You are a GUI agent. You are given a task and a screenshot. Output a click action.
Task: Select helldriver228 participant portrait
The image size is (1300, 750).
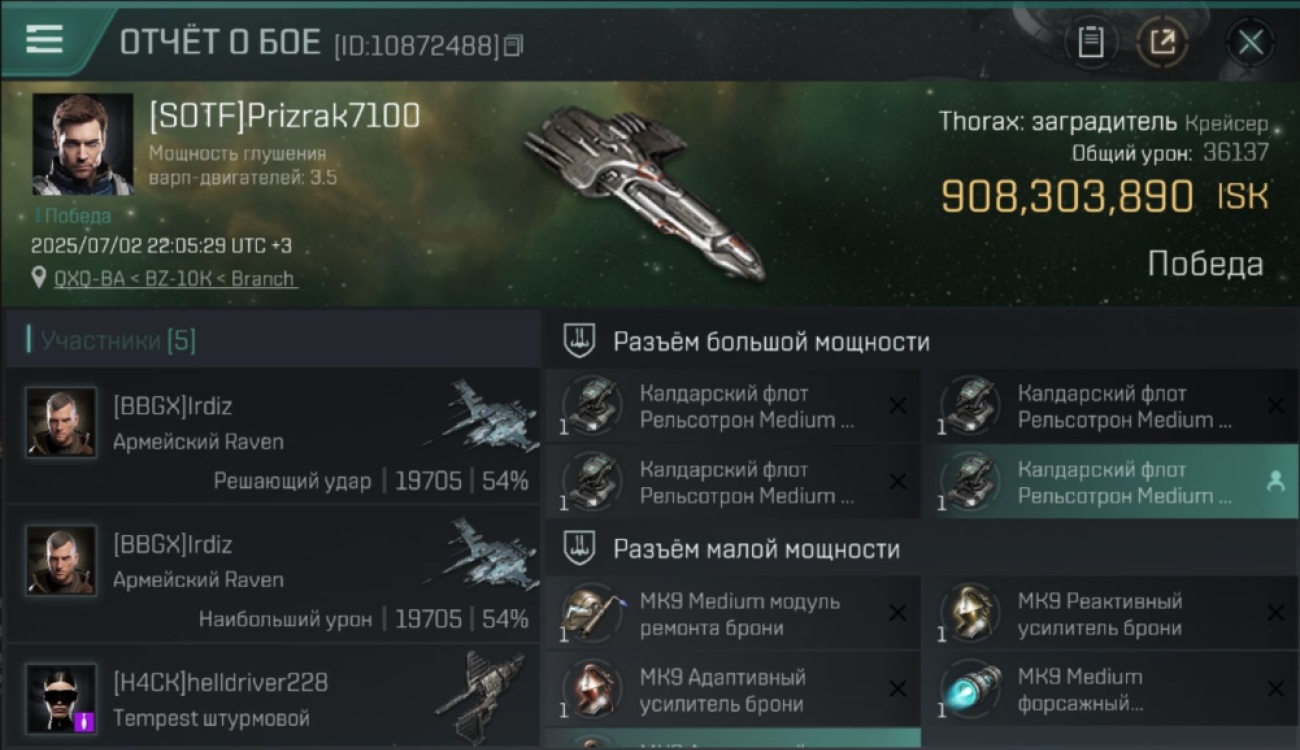click(x=61, y=699)
